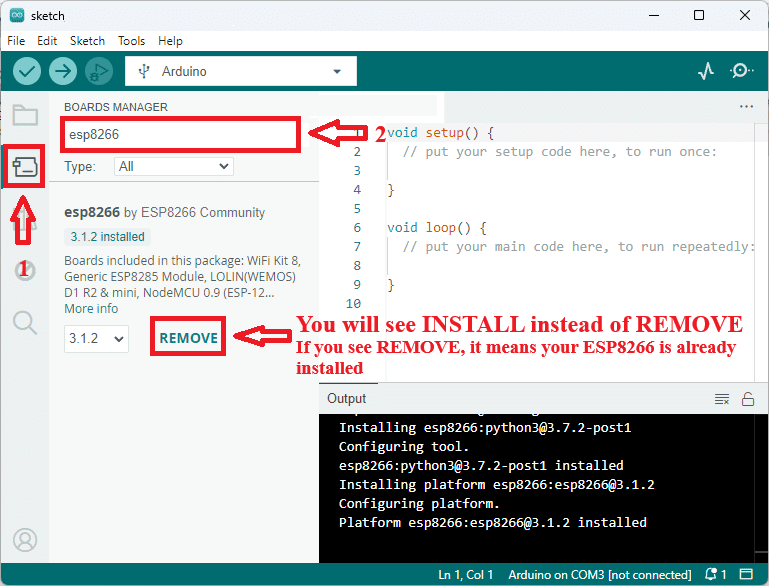Open the More info link
The width and height of the screenshot is (769, 586).
[91, 309]
